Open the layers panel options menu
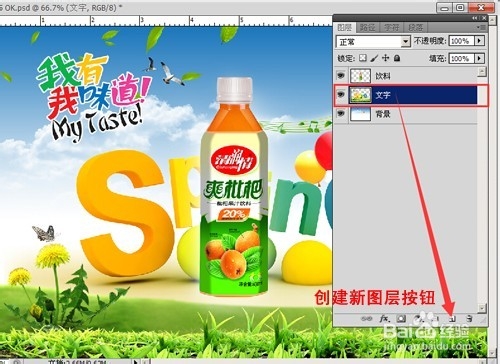Viewport: 500px width, 364px height. click(x=481, y=27)
